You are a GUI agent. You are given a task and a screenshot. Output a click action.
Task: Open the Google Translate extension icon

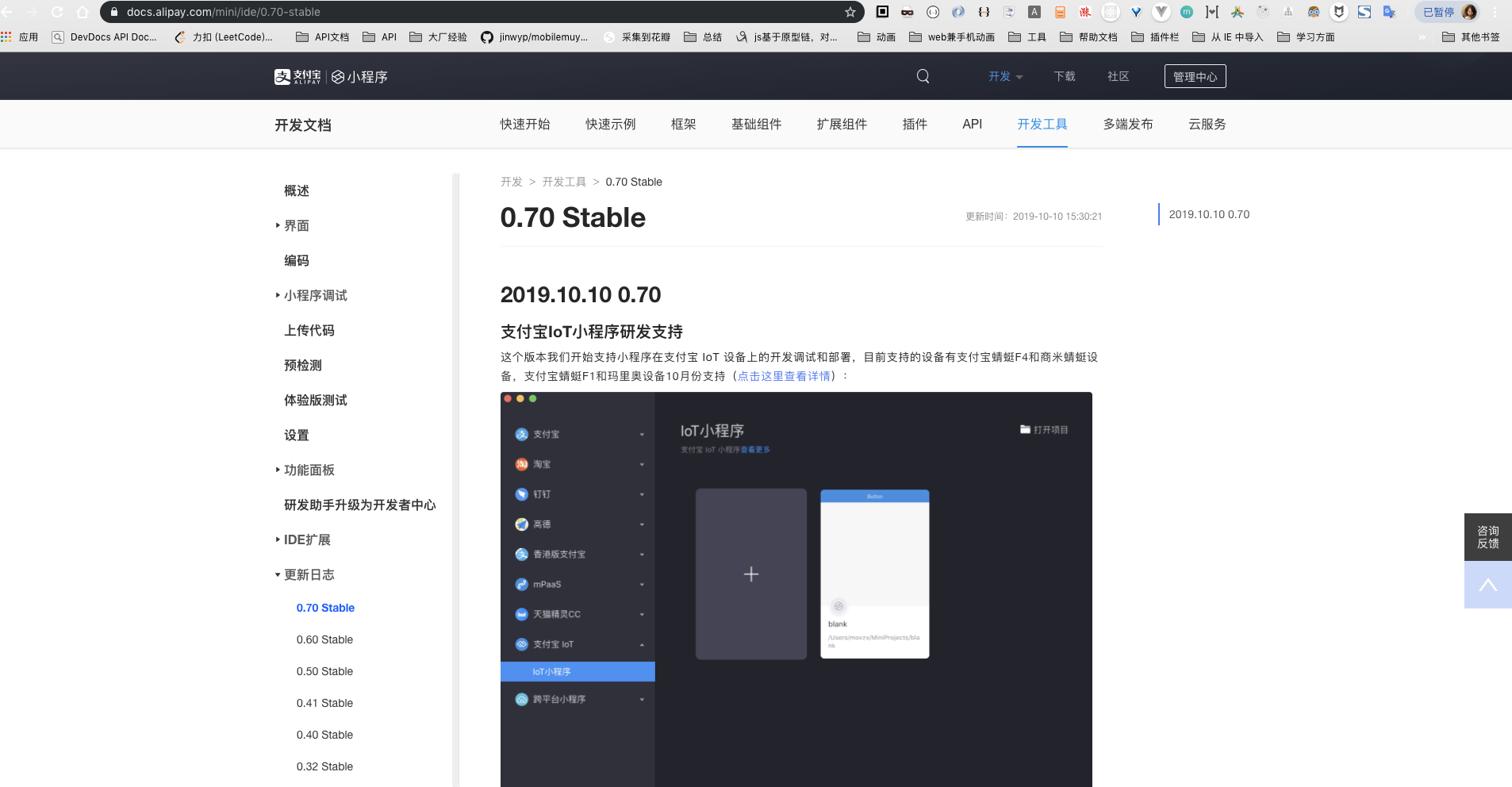tap(1389, 12)
